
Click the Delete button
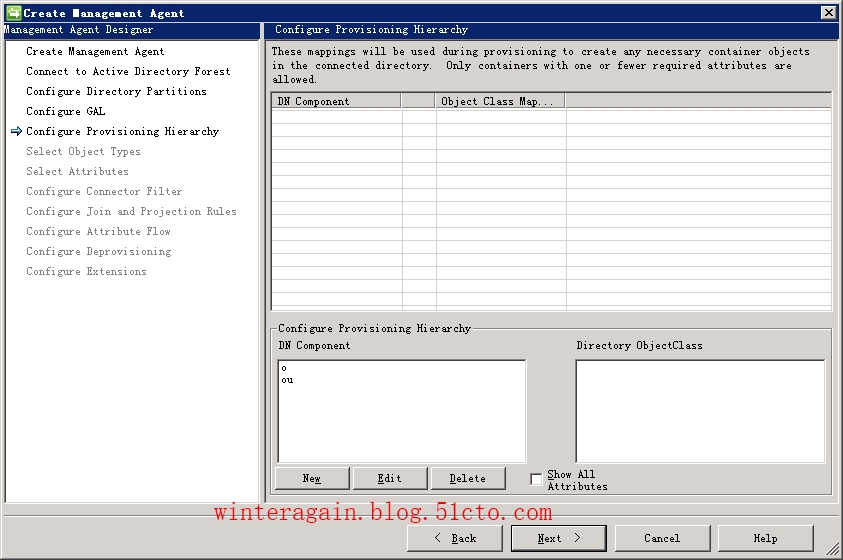click(x=468, y=478)
